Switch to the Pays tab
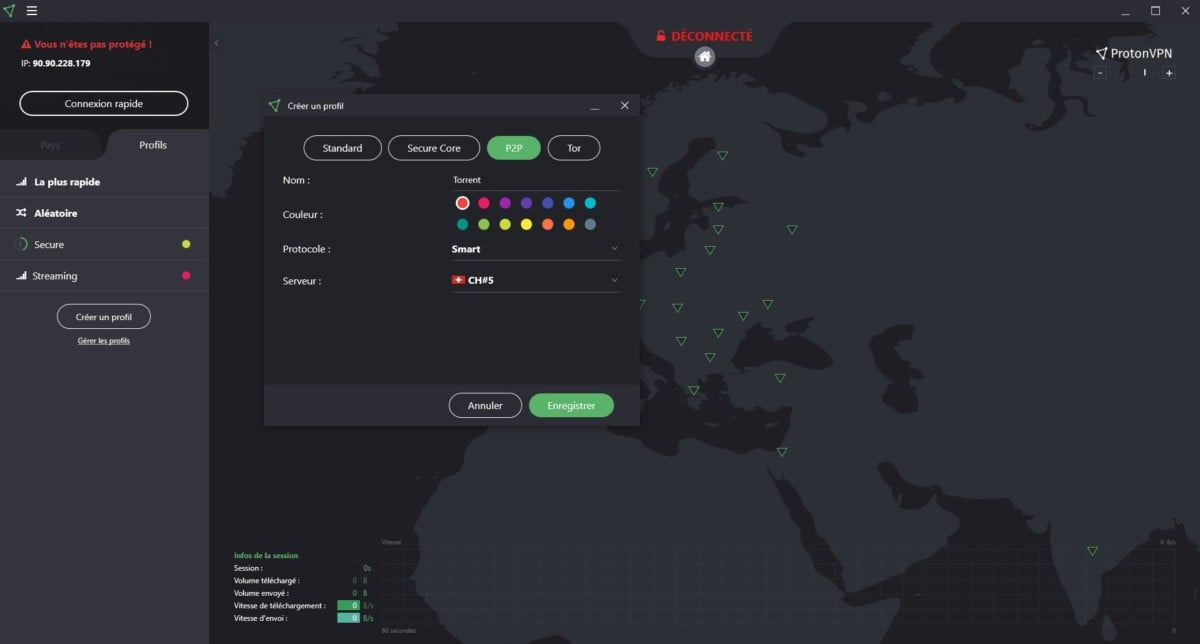The width and height of the screenshot is (1200, 644). coord(50,145)
